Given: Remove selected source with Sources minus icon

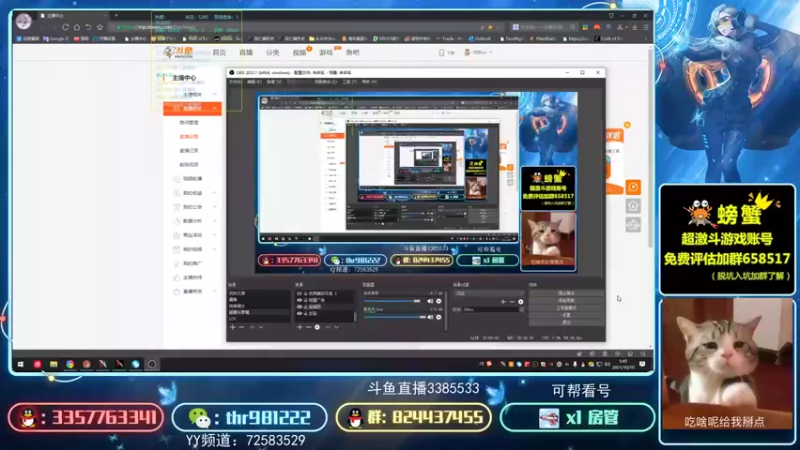Looking at the screenshot, I should pyautogui.click(x=308, y=327).
